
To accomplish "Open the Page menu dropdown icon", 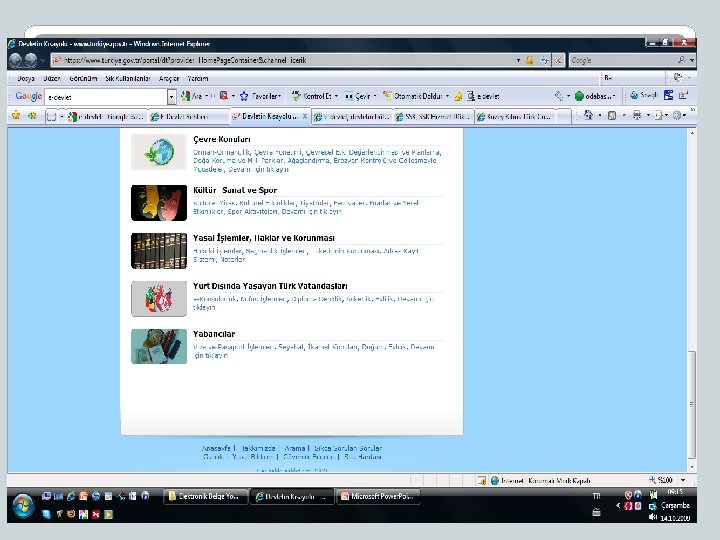I will (659, 115).
